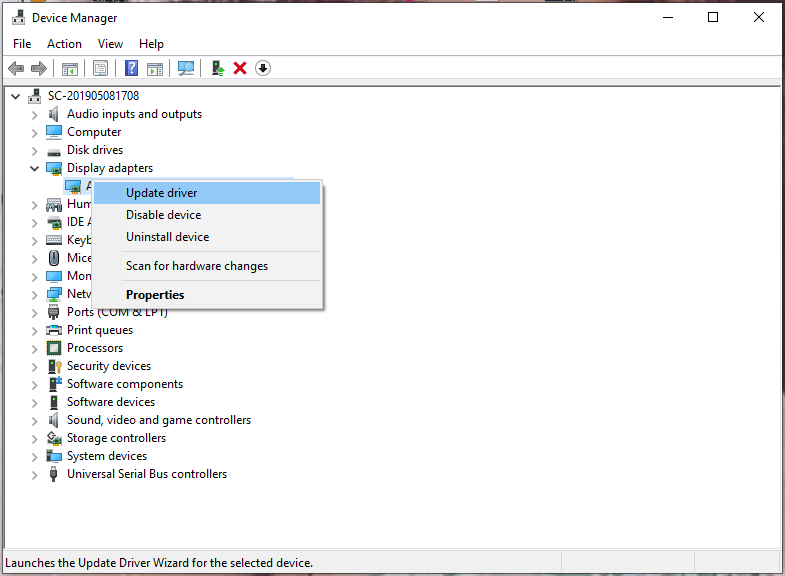This screenshot has width=785, height=576.
Task: Open the File menu
Action: click(x=22, y=44)
